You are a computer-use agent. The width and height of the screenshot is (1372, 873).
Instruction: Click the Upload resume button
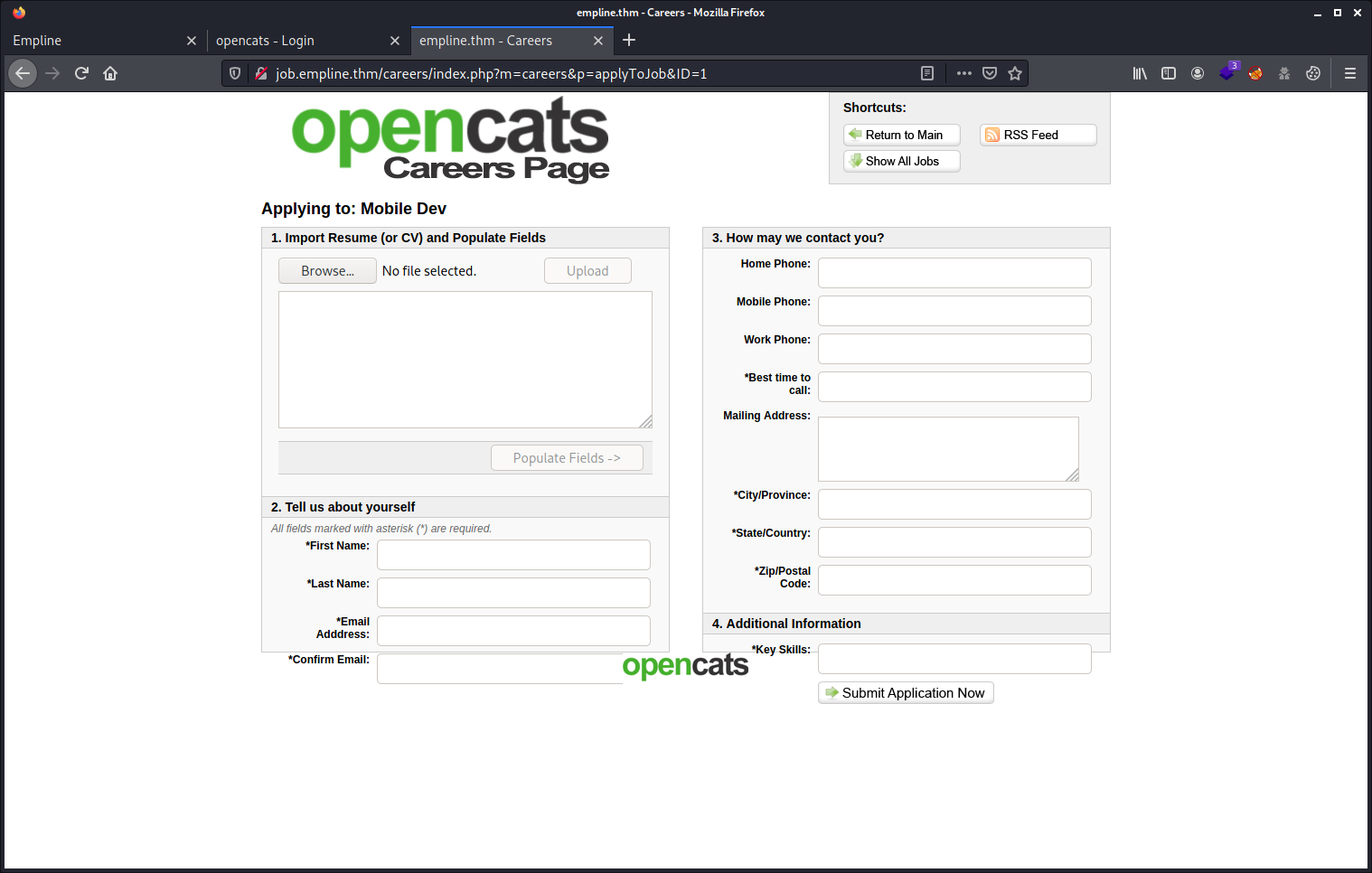tap(587, 271)
